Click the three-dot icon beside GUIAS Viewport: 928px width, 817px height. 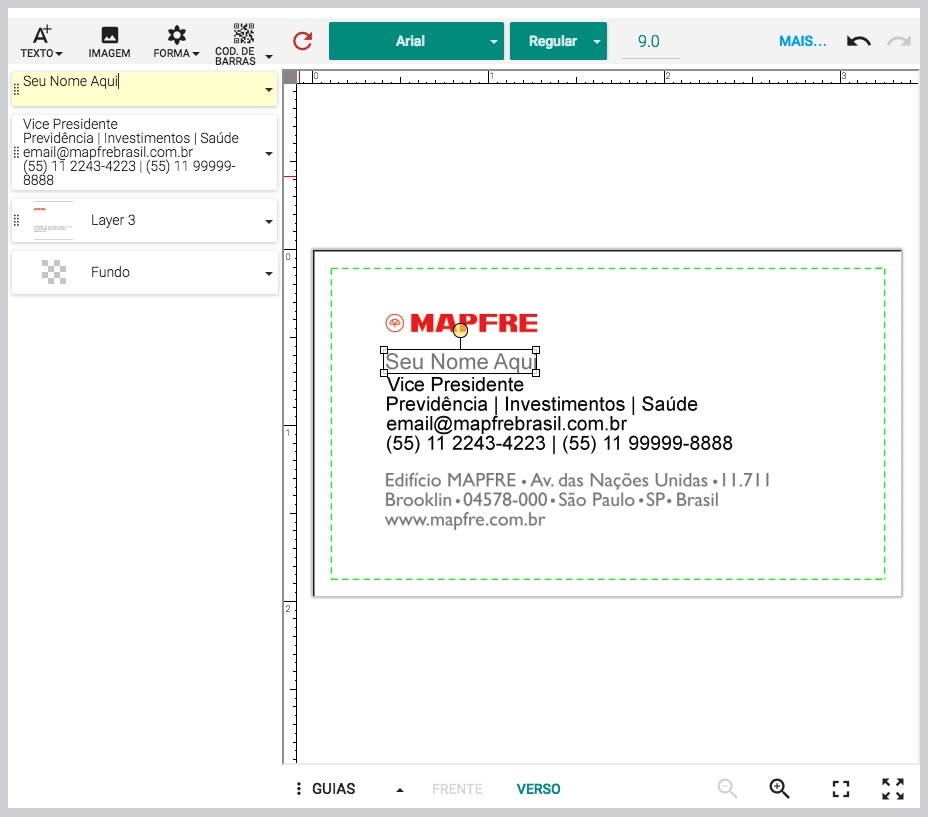[x=298, y=789]
